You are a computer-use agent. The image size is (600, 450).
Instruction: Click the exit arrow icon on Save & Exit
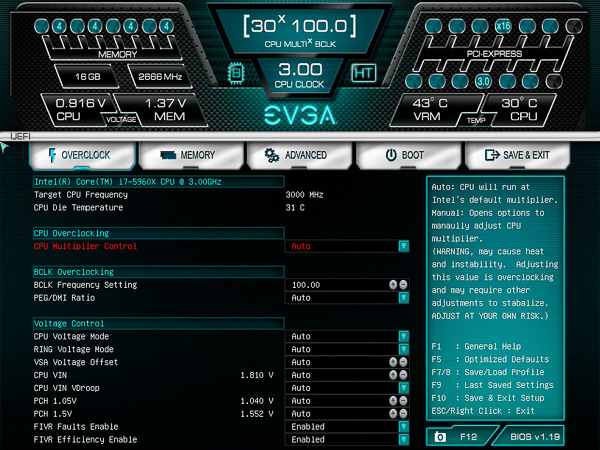[x=492, y=155]
